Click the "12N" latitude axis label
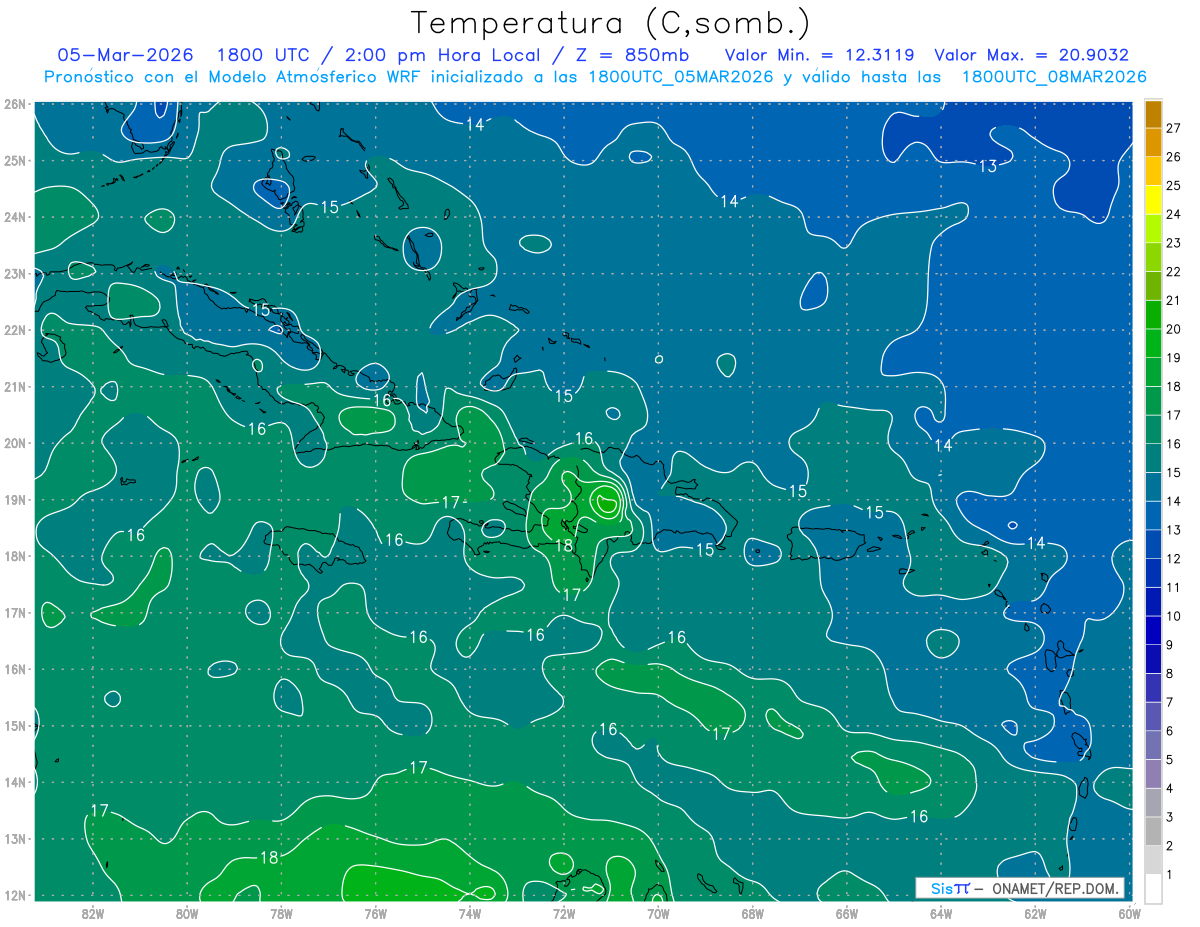The height and width of the screenshot is (927, 1200). pyautogui.click(x=14, y=895)
